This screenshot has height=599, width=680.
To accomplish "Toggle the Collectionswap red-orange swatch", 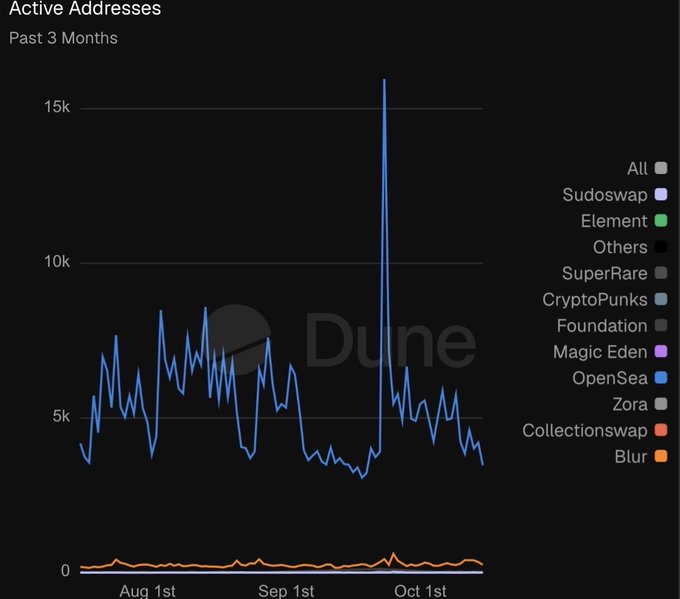I will (x=660, y=430).
